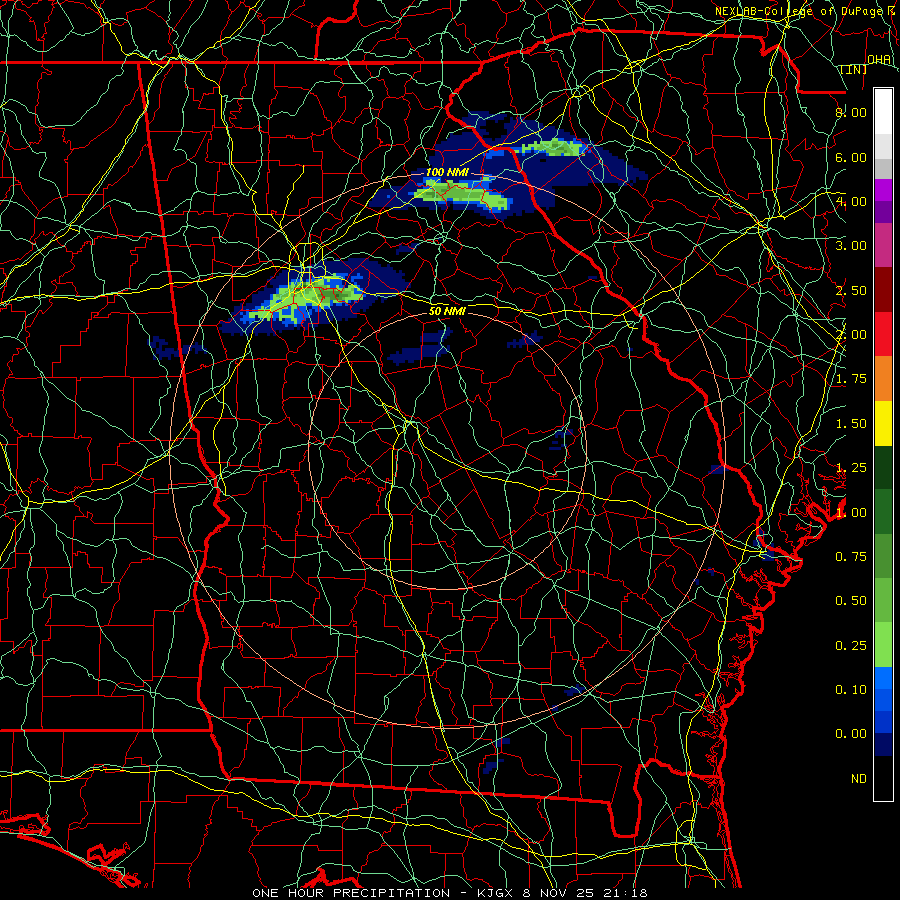Click the 1.75 legend value
The image size is (900, 900).
point(851,379)
